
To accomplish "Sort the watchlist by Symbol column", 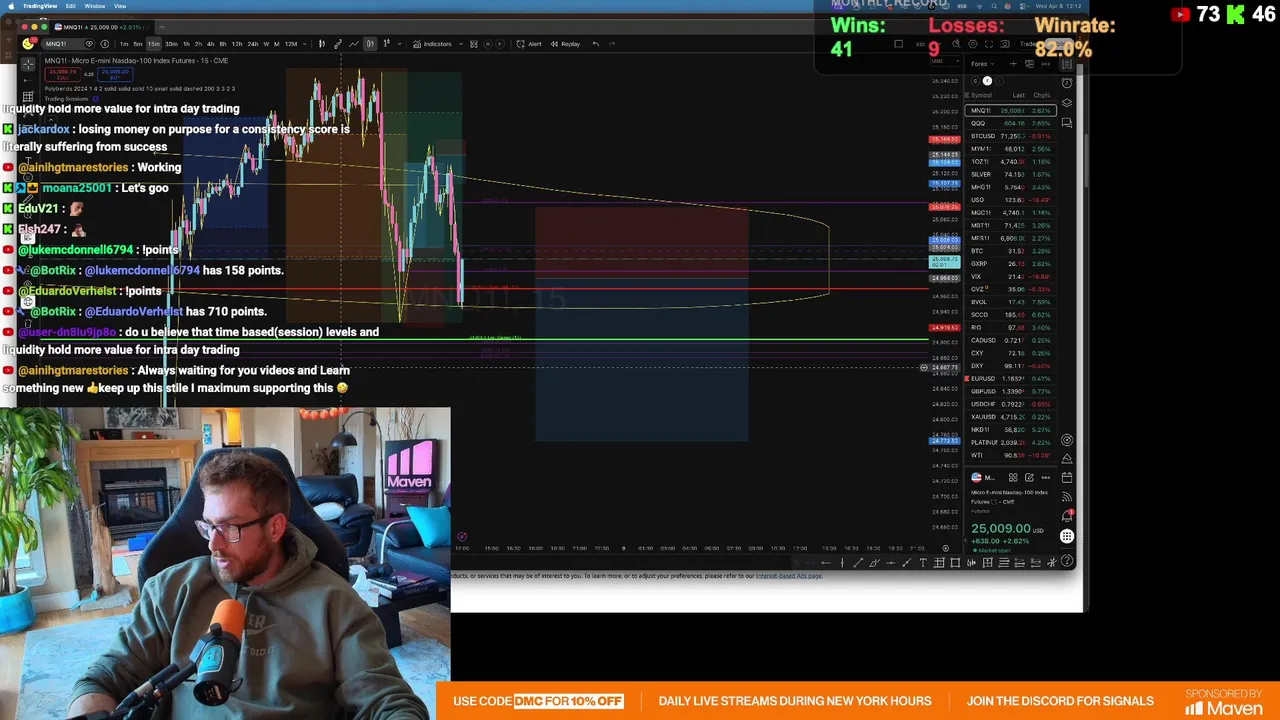I will point(981,95).
